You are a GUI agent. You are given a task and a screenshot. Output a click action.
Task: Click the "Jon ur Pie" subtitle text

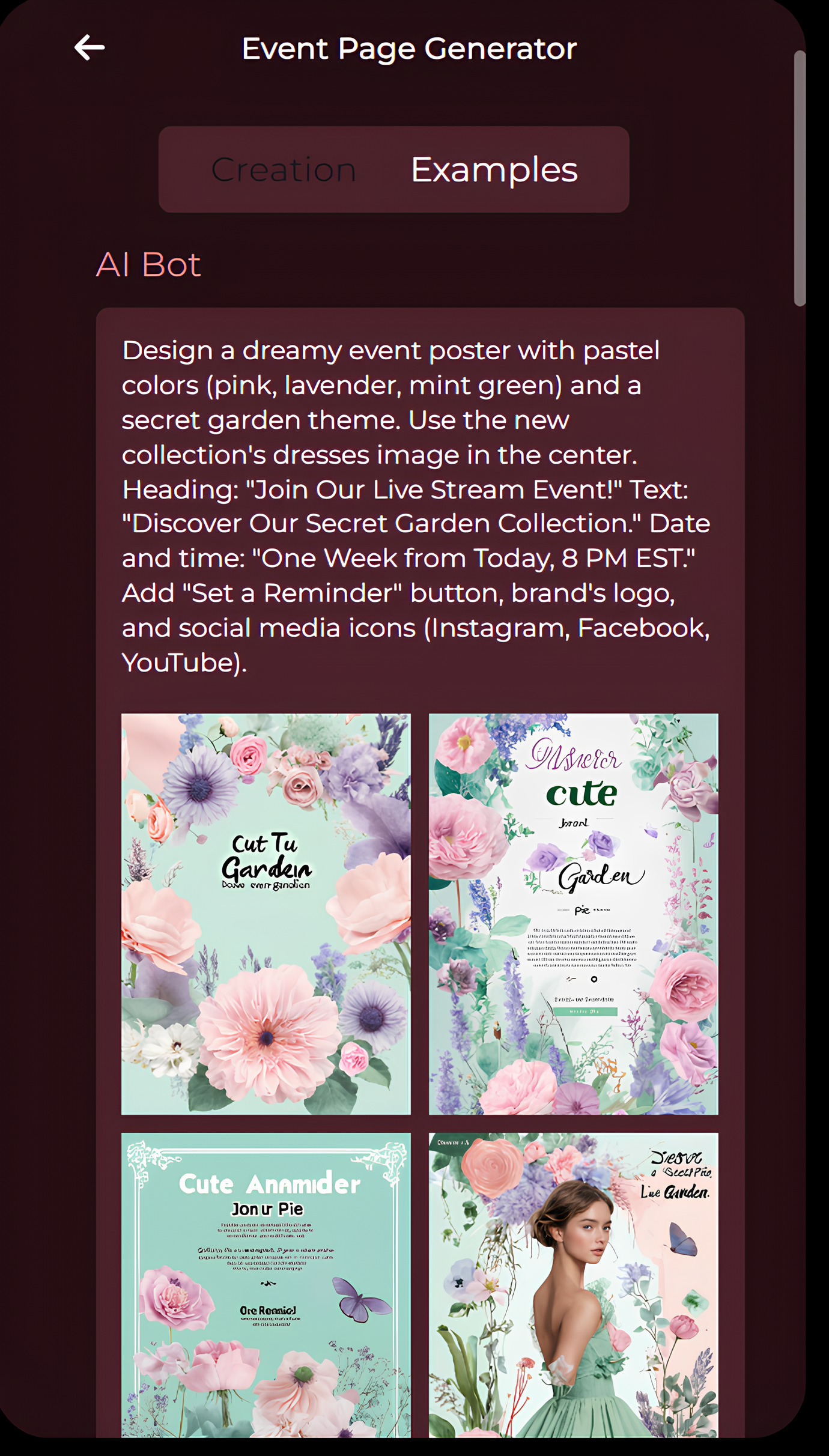[267, 1209]
